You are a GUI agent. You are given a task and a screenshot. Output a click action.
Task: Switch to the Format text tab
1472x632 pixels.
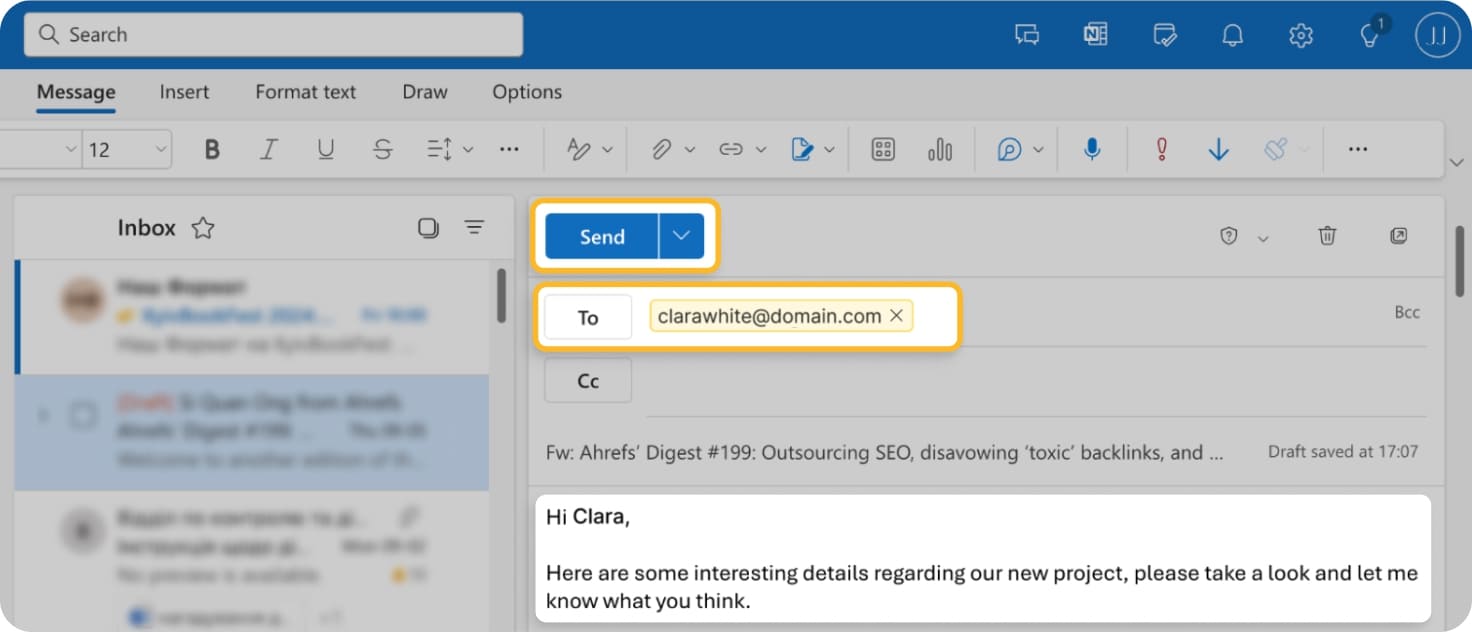[x=305, y=91]
